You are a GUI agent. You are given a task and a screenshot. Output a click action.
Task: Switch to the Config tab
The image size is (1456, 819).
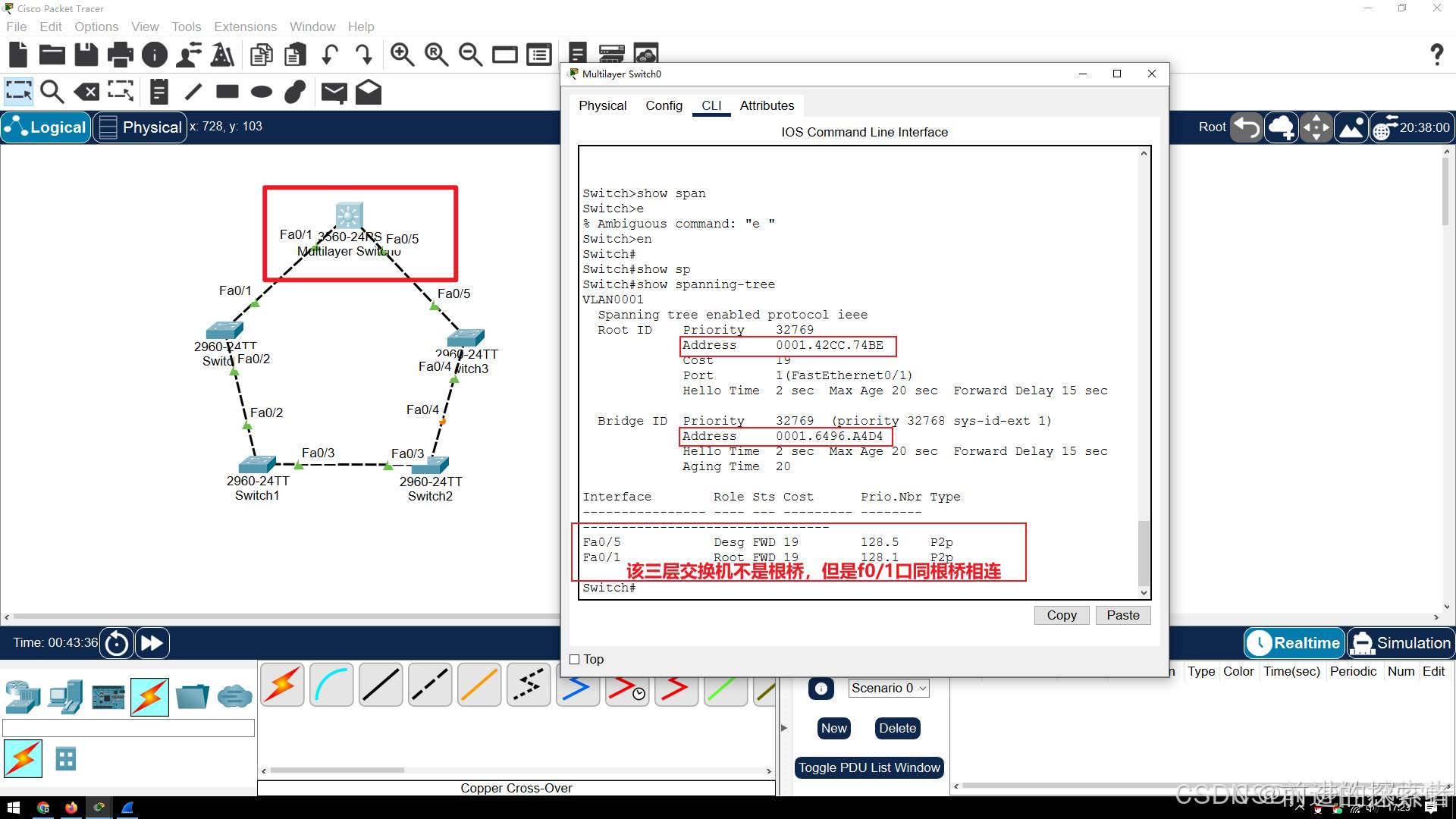click(664, 105)
